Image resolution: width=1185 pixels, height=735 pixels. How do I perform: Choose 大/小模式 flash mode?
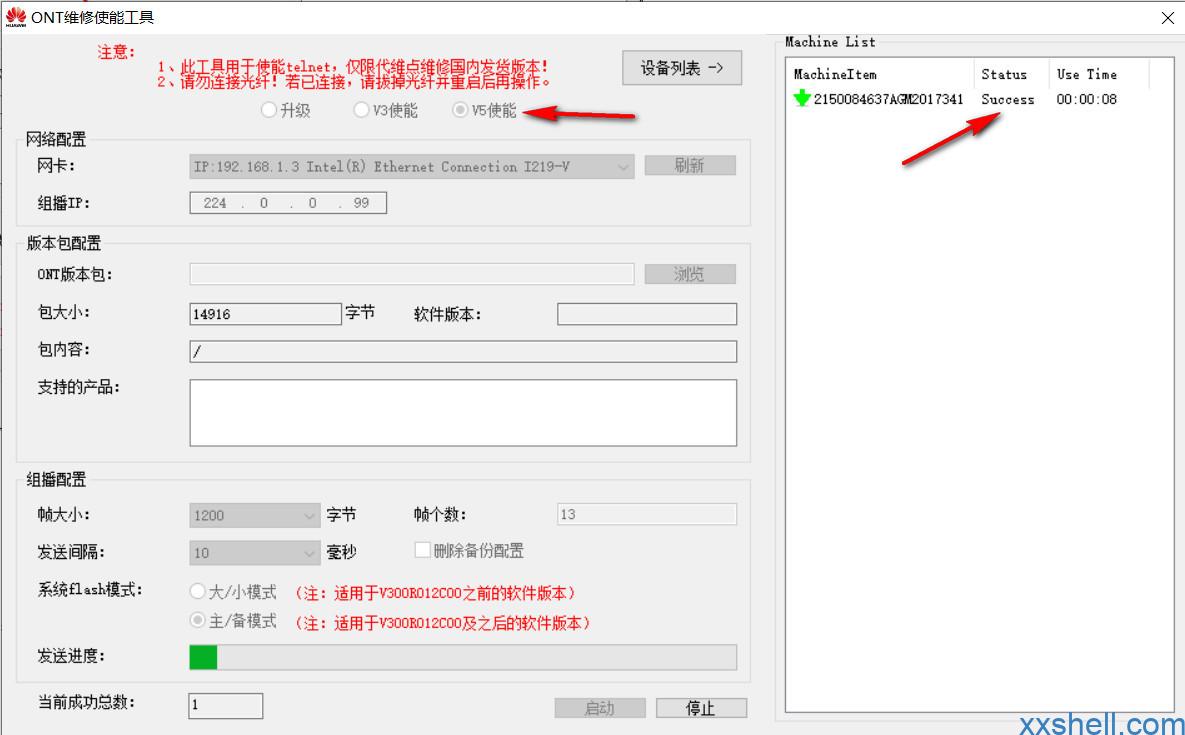point(198,593)
